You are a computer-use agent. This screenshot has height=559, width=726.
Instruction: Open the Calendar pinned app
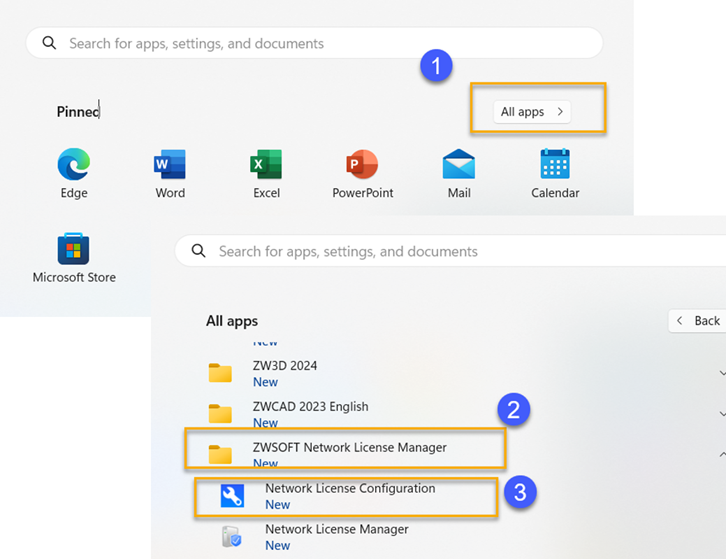pyautogui.click(x=555, y=173)
